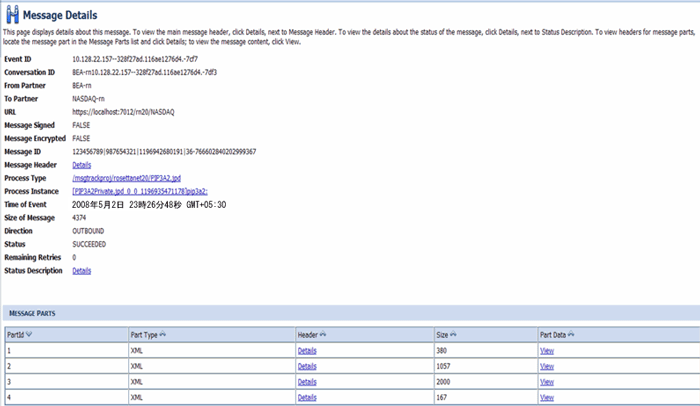
Task: Click the NASDAQ-rn To Partner value
Action: tap(88, 99)
